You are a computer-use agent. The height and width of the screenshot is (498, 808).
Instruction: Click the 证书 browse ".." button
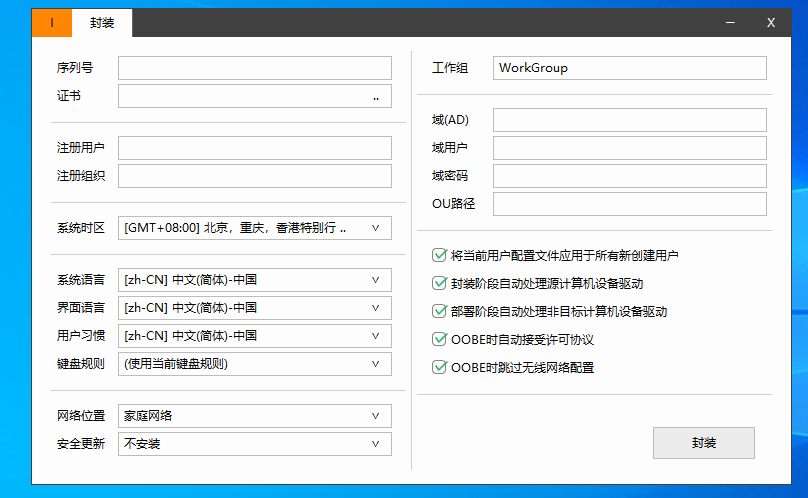click(x=376, y=97)
